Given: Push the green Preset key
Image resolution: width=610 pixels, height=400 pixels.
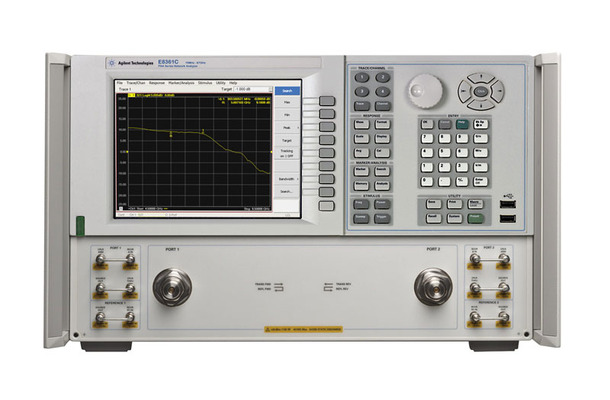Looking at the screenshot, I should 475,218.
